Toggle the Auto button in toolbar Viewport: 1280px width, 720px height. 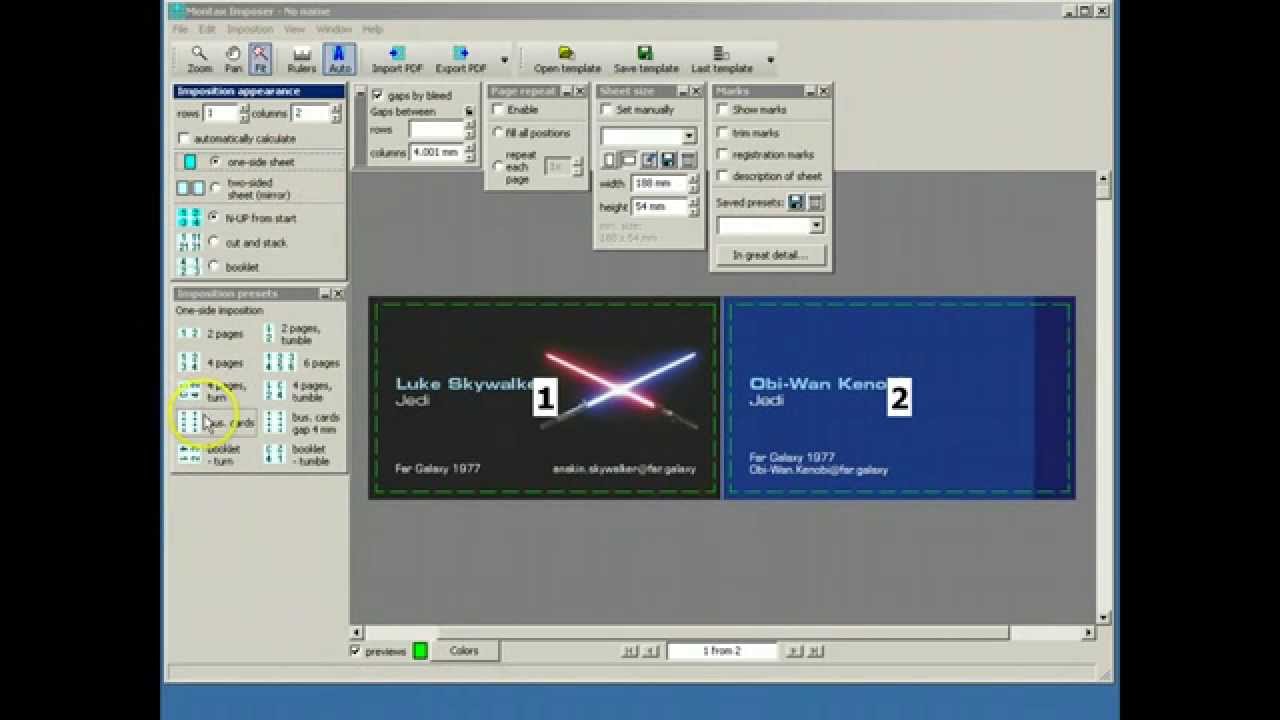(x=340, y=59)
